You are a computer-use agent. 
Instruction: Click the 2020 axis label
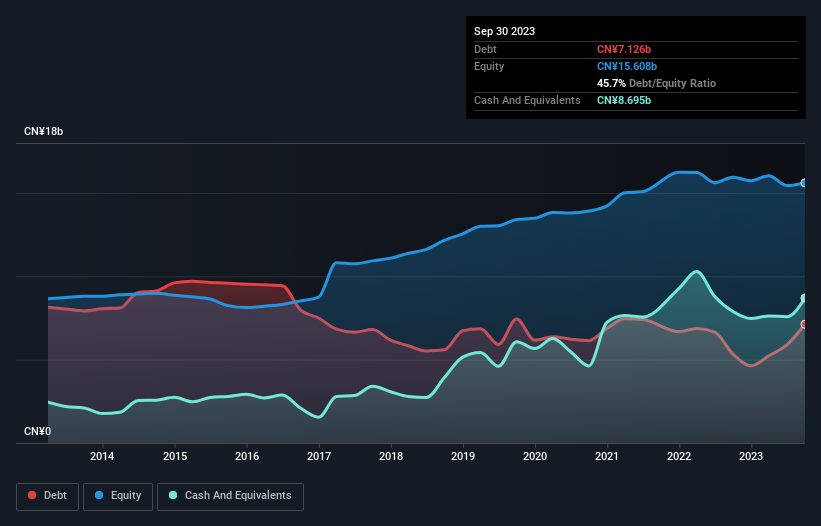point(535,456)
